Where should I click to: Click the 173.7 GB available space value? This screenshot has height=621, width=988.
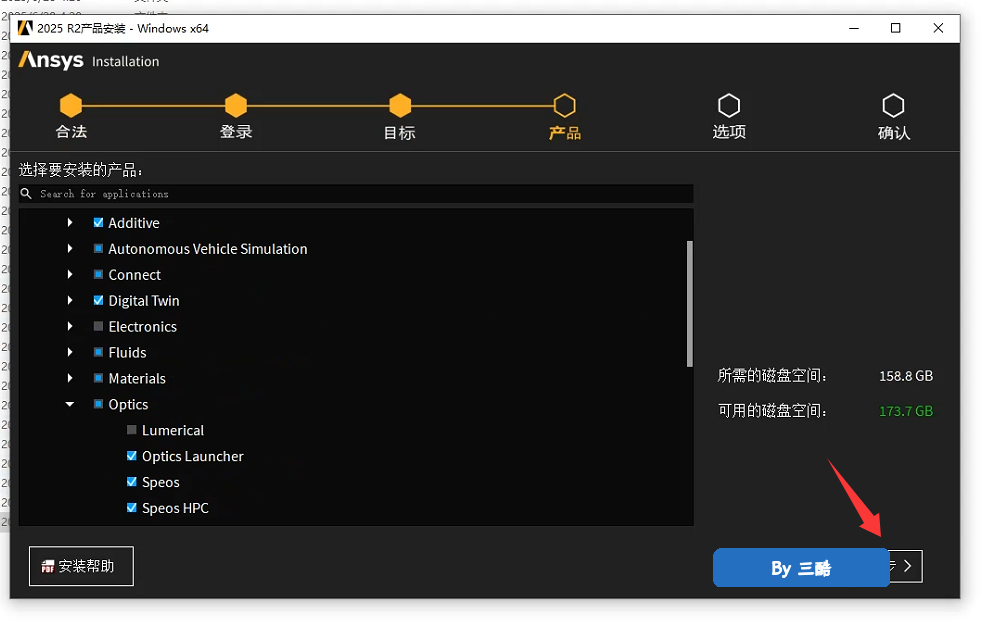906,411
